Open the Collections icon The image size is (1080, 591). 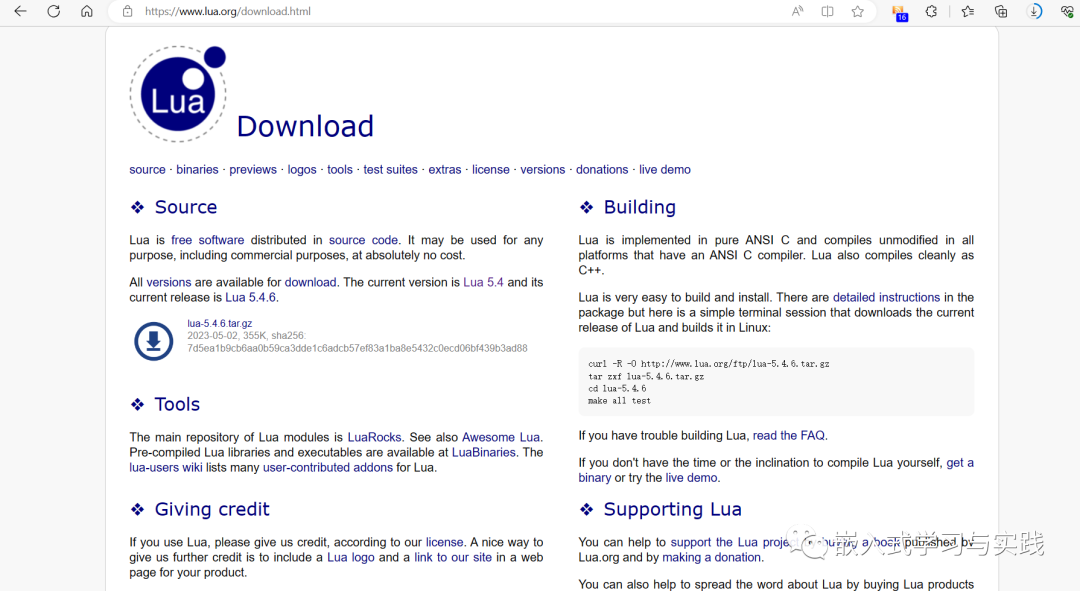pos(1001,11)
